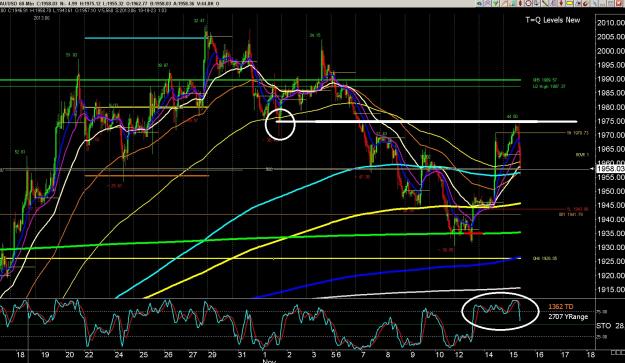
Task: Click the 1990.00 price axis label
Action: tap(611, 79)
